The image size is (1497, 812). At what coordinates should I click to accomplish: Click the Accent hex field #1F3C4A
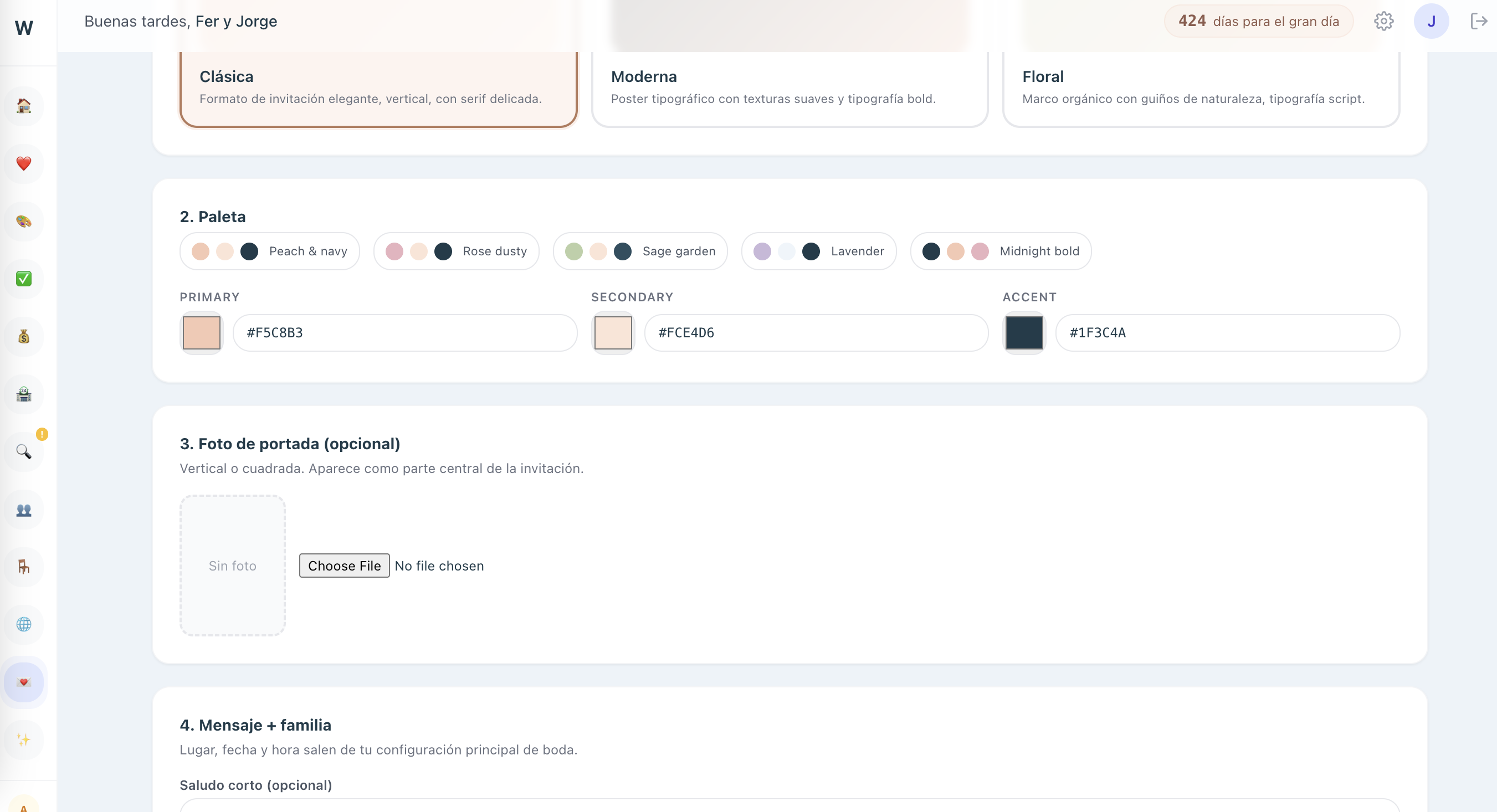coord(1227,333)
